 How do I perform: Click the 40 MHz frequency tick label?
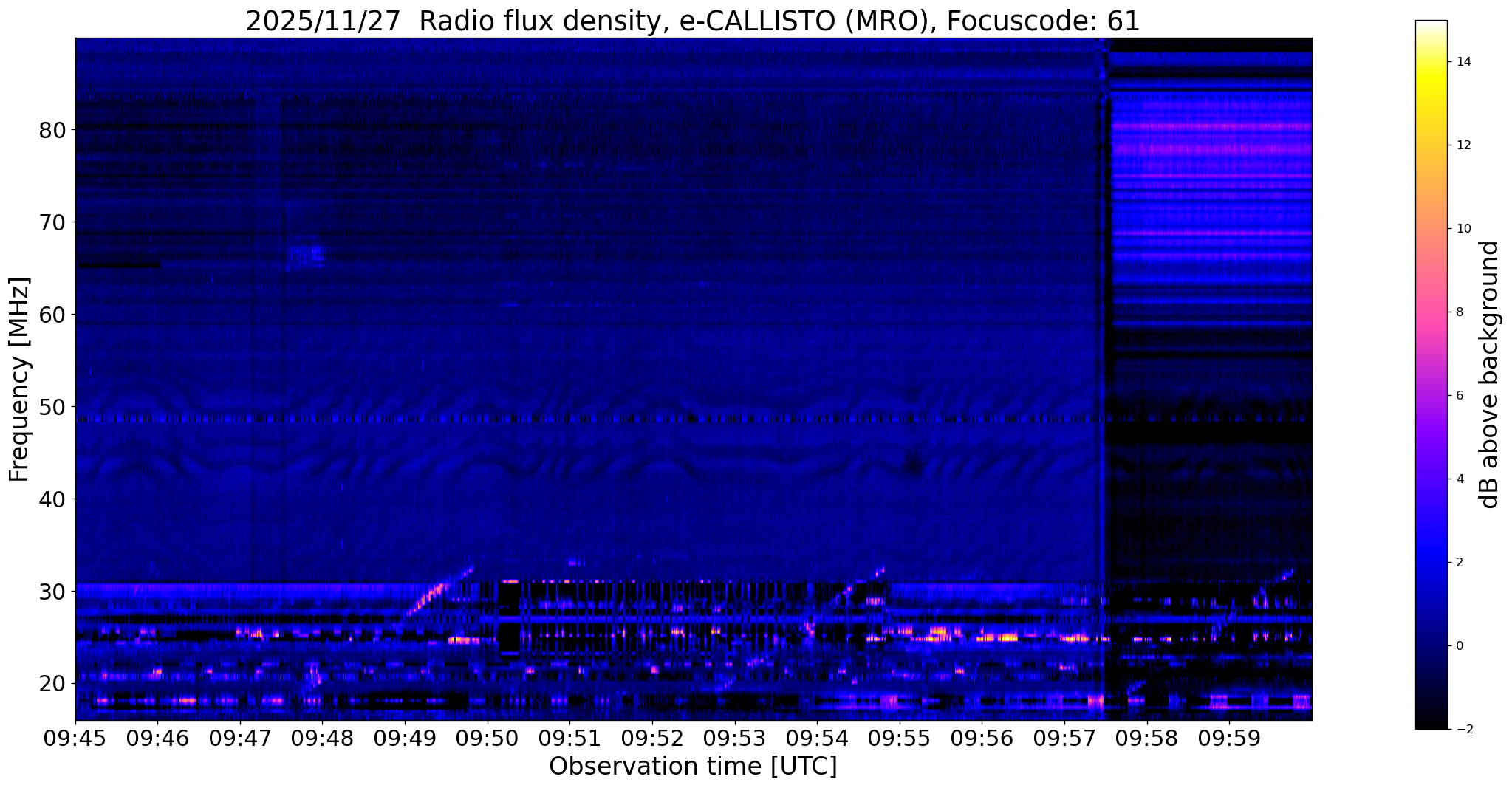(52, 499)
